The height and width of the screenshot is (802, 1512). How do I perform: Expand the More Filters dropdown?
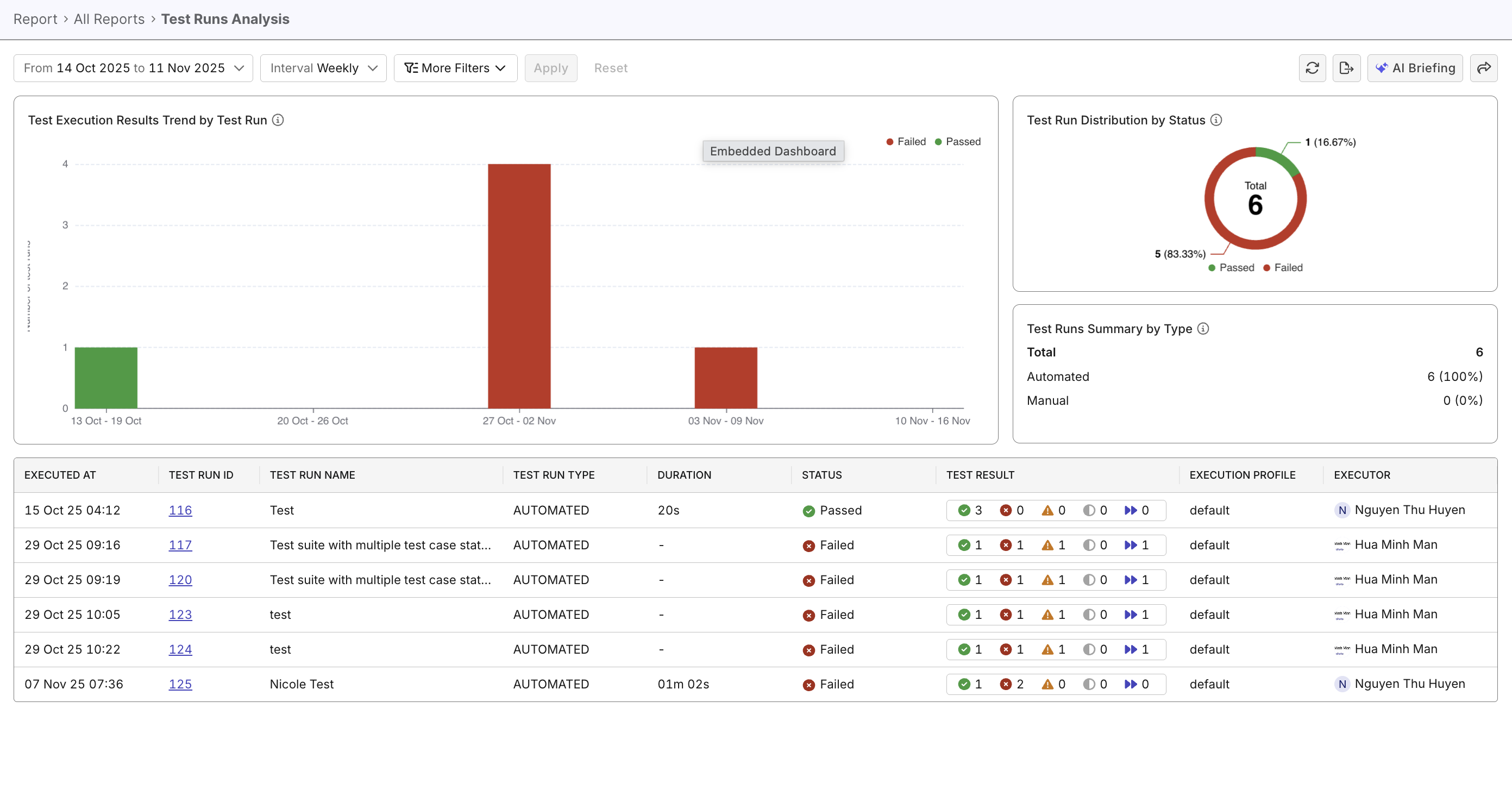(455, 67)
